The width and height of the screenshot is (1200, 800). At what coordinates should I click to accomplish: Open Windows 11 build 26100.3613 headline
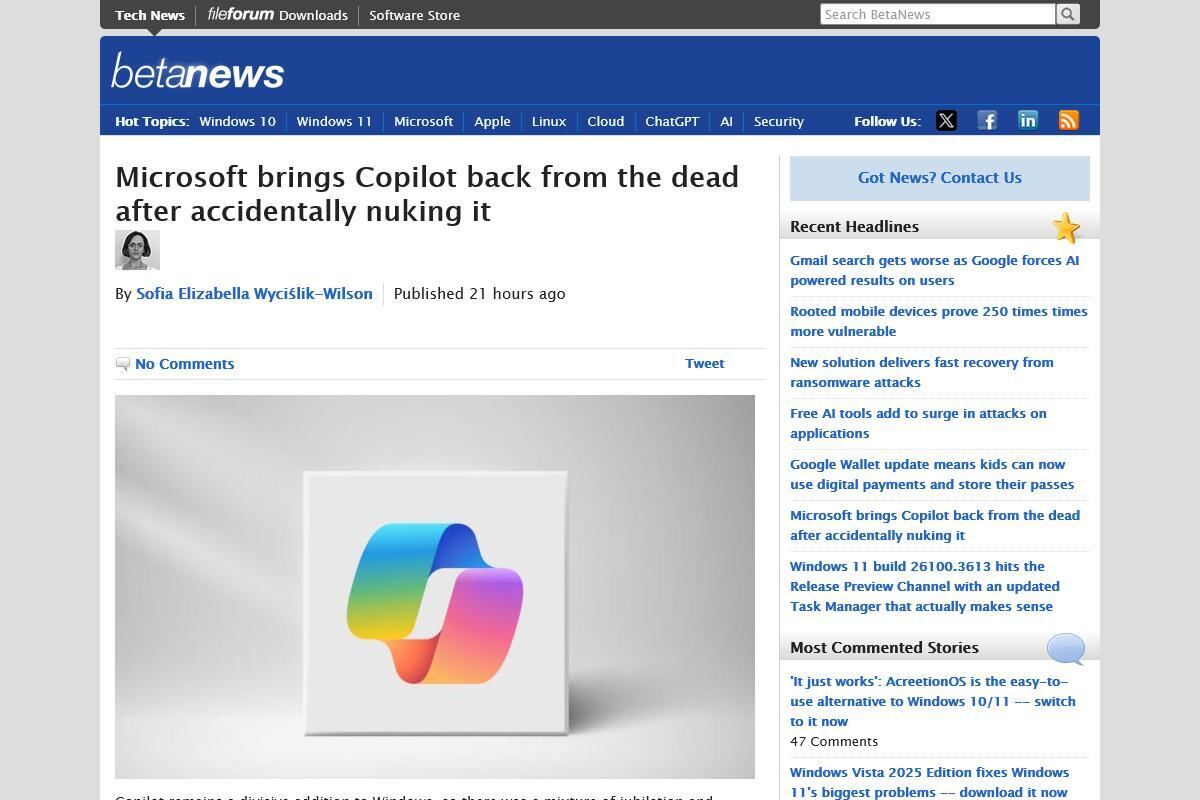pyautogui.click(x=925, y=586)
